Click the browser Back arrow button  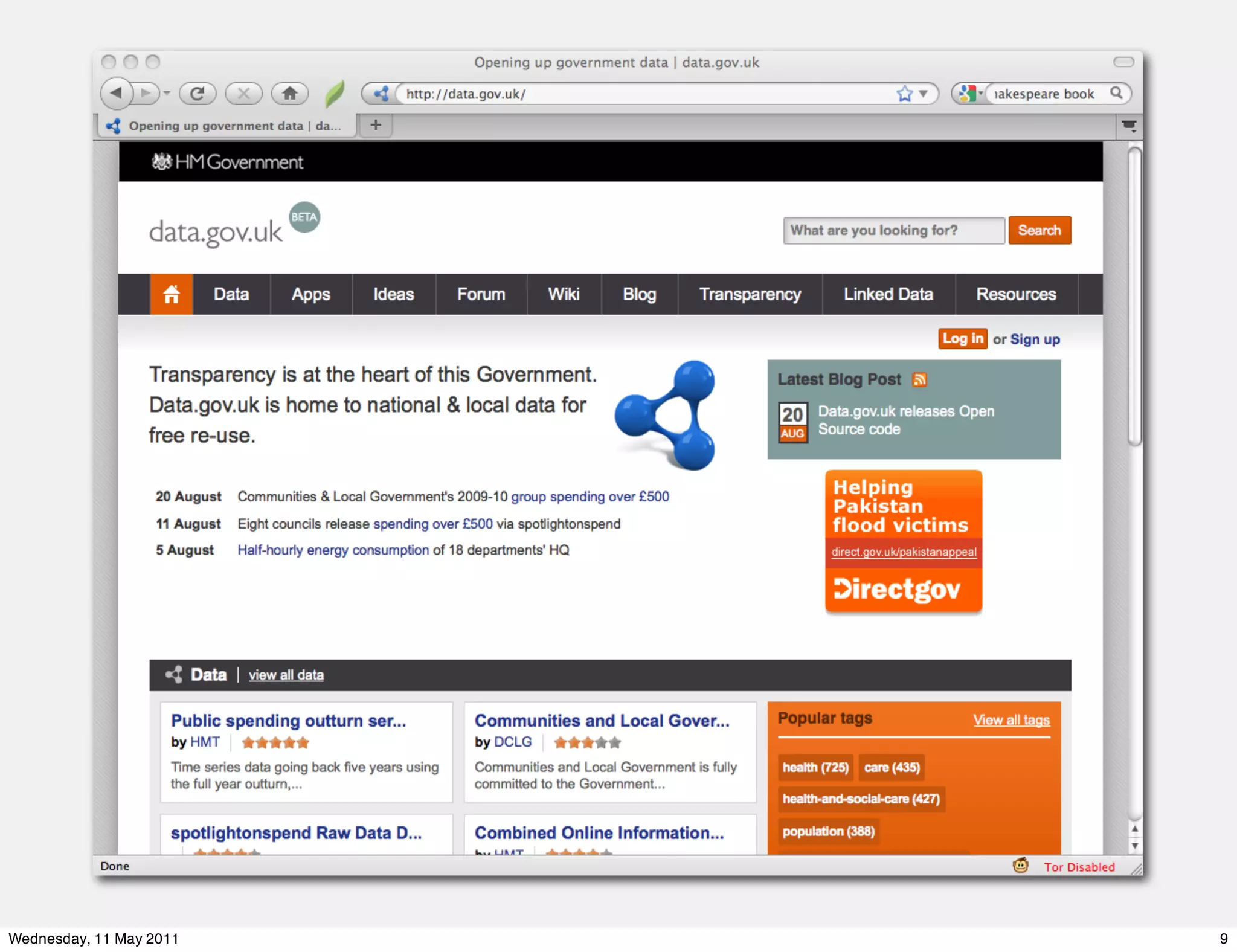117,93
